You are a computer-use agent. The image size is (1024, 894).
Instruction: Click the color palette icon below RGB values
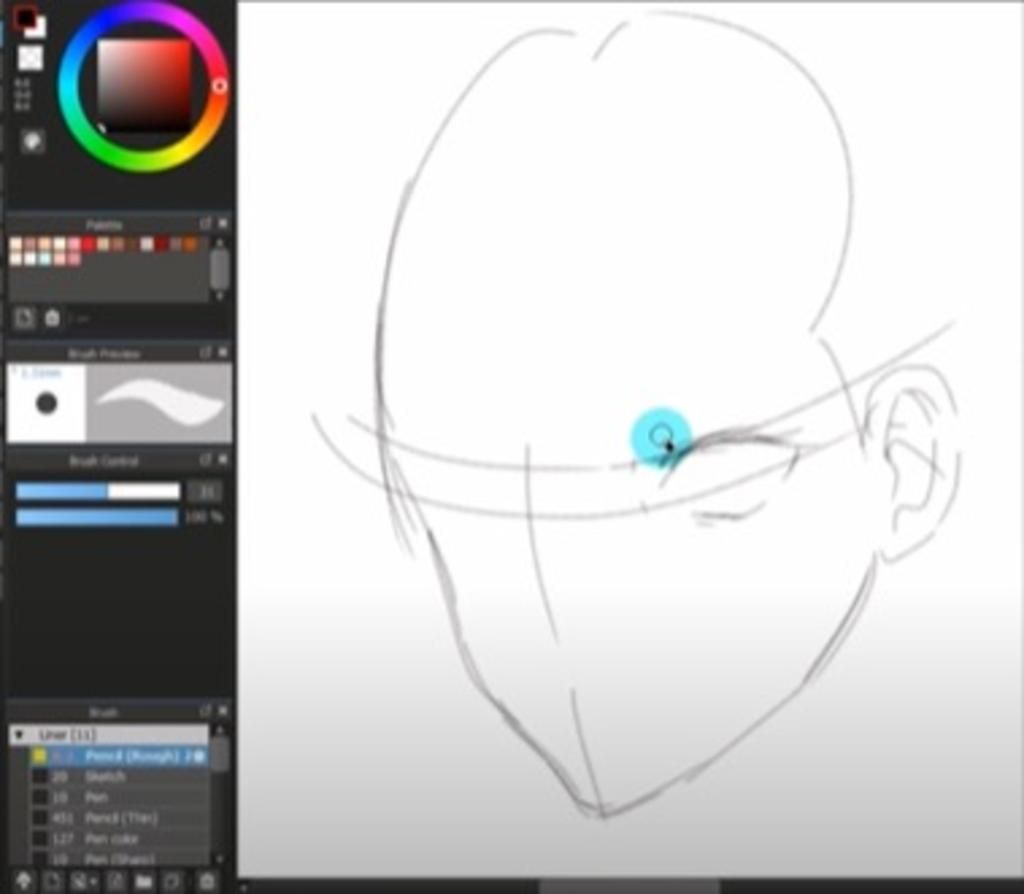click(x=32, y=141)
